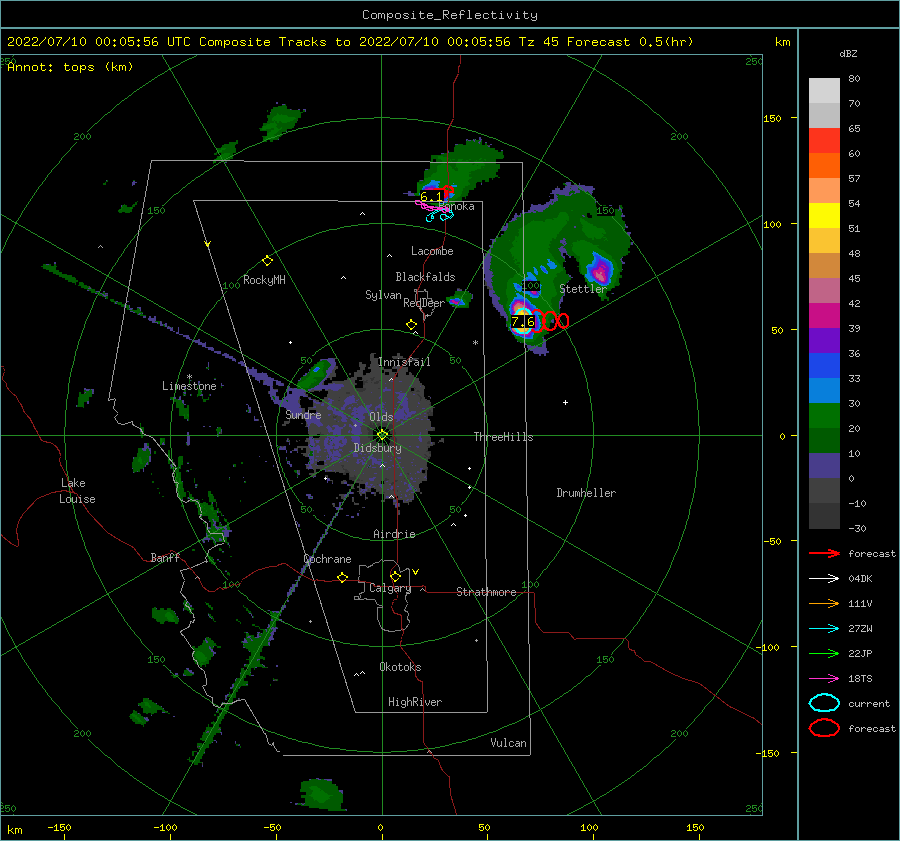The image size is (900, 841).
Task: Click the red swatch in dBZ scale
Action: pos(824,140)
